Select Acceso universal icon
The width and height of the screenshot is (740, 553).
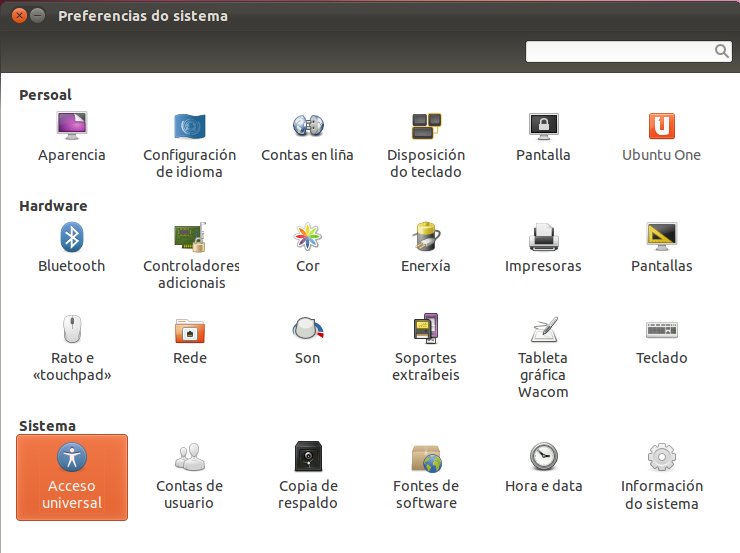pyautogui.click(x=72, y=477)
